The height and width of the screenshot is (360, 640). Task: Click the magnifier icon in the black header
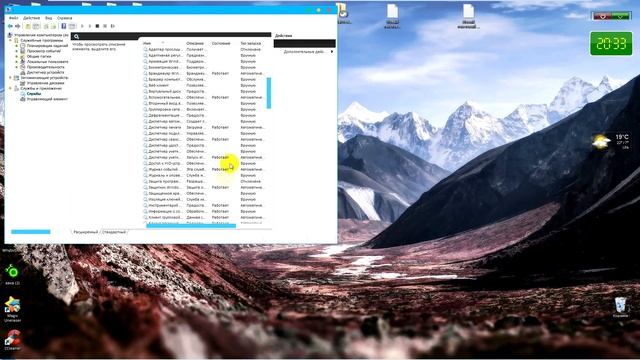[x=76, y=37]
